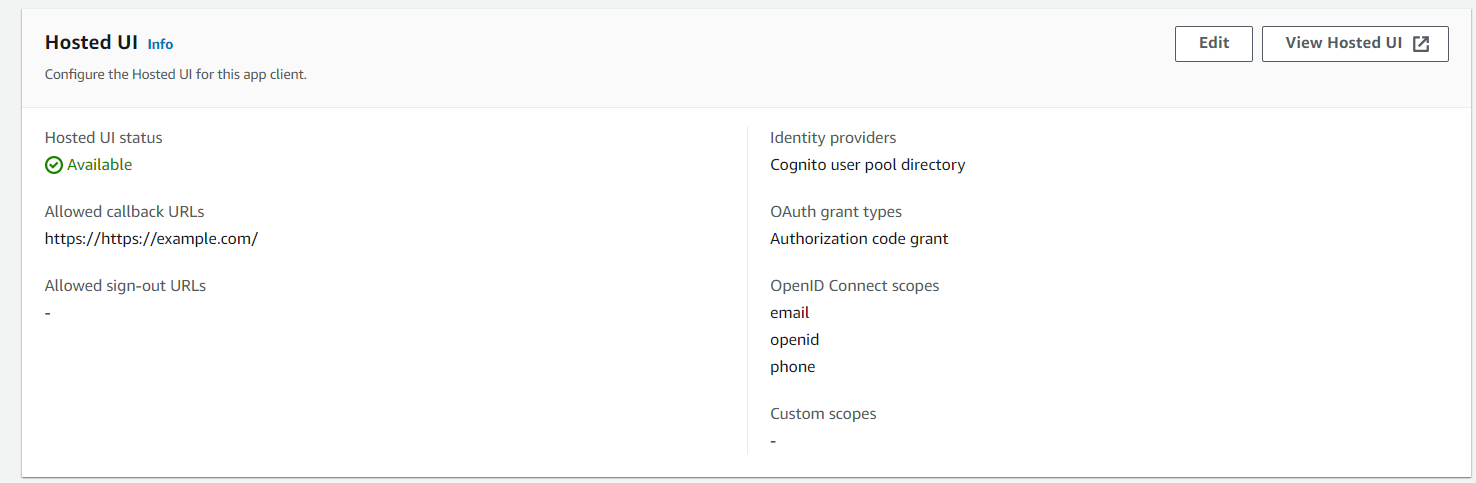Click the Identity providers label

point(833,138)
